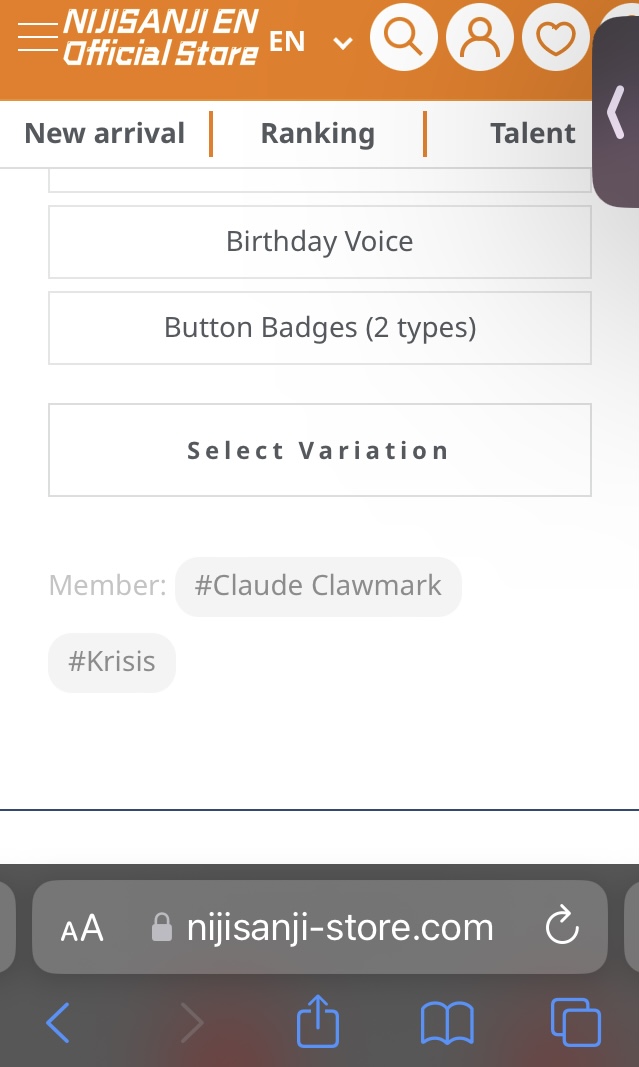Viewport: 639px width, 1067px height.
Task: Open the hamburger menu icon
Action: [37, 38]
